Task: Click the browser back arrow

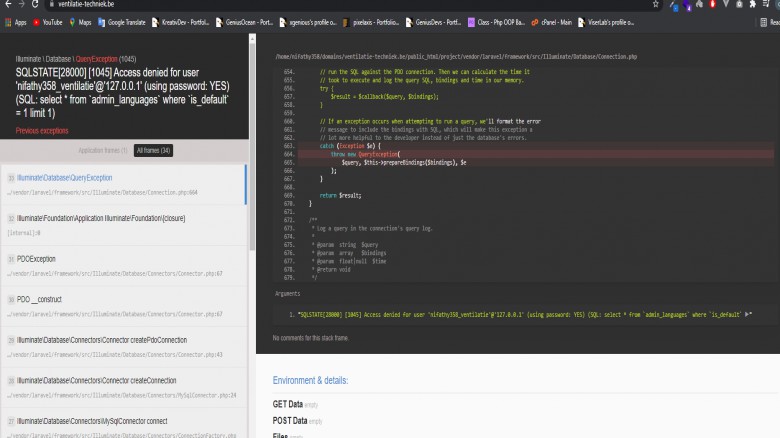Action: (x=8, y=5)
